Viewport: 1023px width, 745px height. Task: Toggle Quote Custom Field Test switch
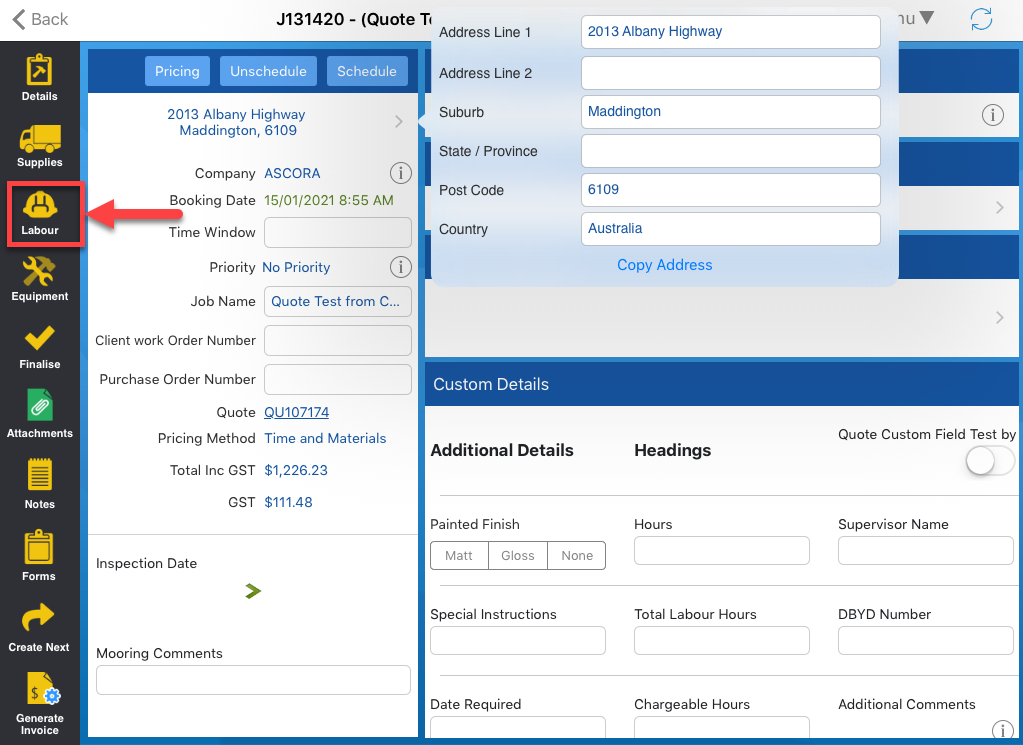coord(989,461)
